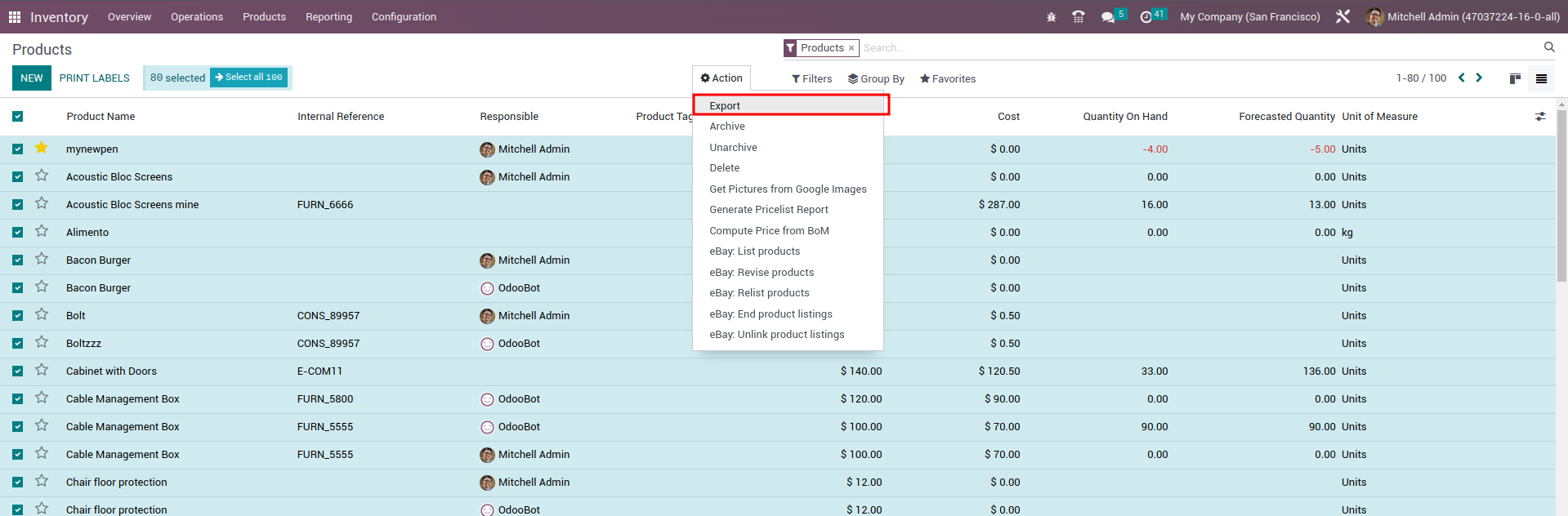Open the Filters dropdown
Screen dimensions: 1568x516
[811, 79]
